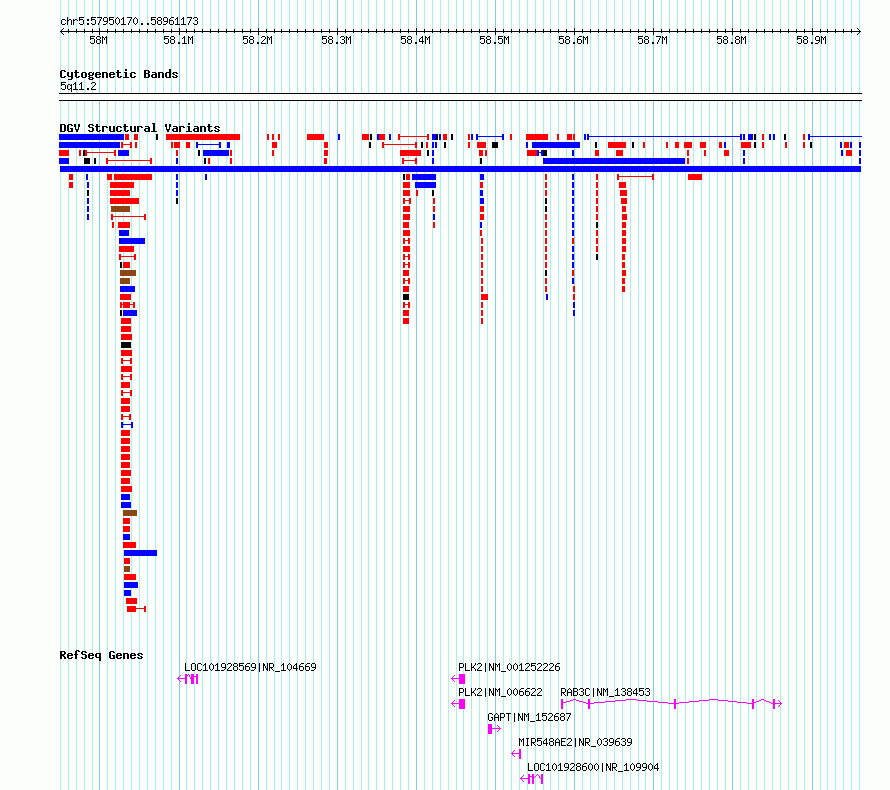Click the large red variant spanning 58.1M–58.15M
The height and width of the screenshot is (790, 890).
203,137
